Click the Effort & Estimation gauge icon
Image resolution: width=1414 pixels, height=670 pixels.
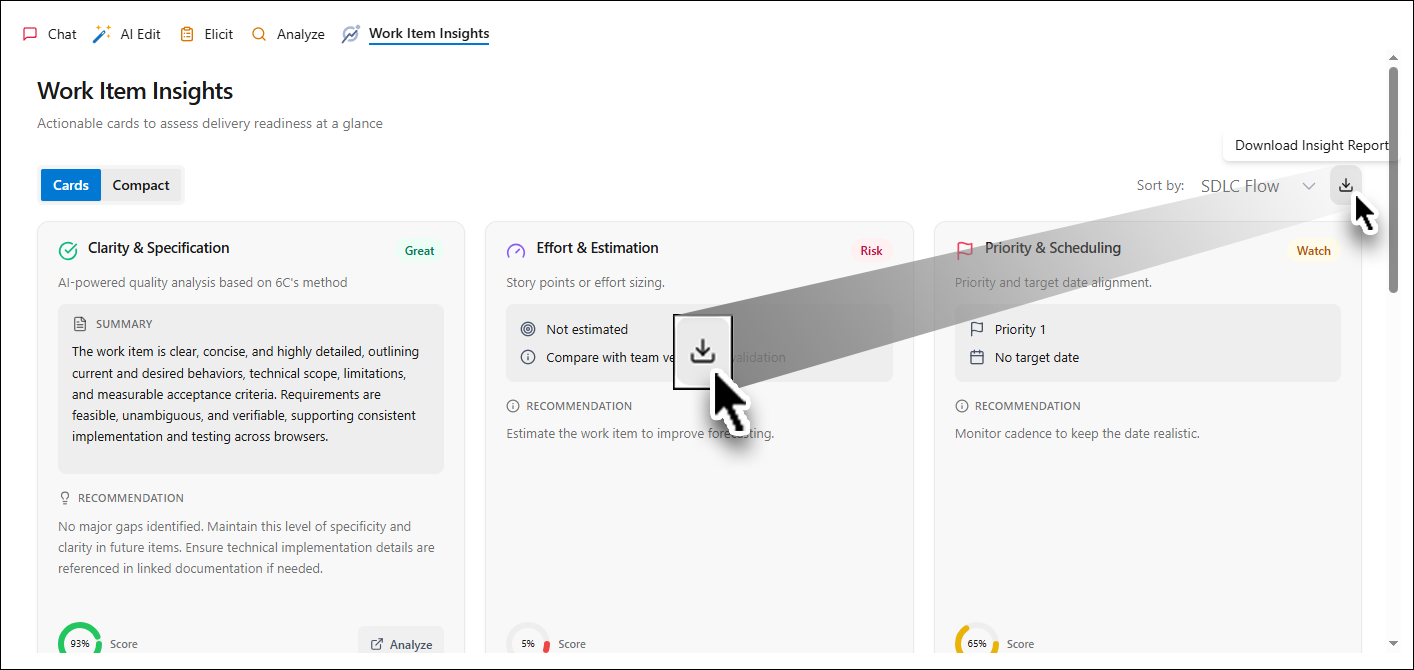516,250
